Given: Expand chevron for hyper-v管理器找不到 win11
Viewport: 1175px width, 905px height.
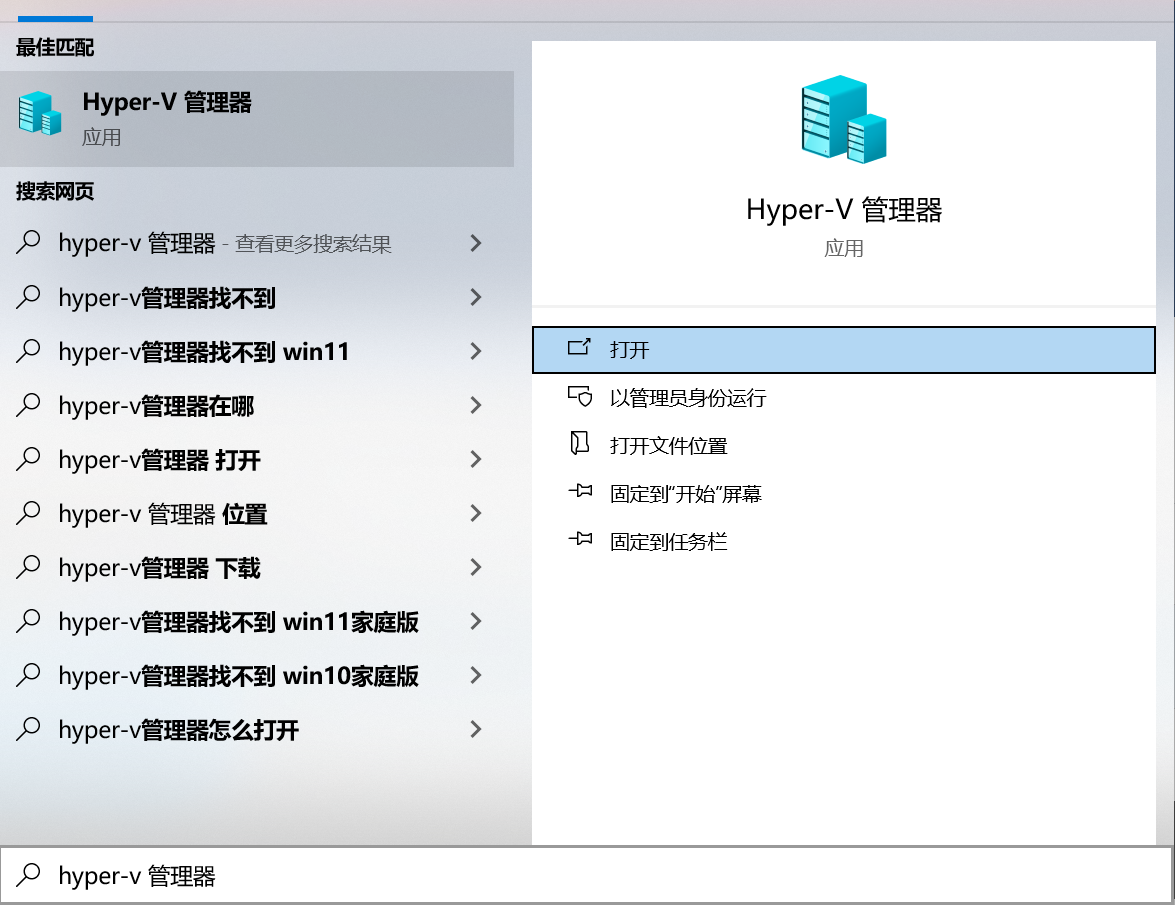Looking at the screenshot, I should [x=475, y=351].
